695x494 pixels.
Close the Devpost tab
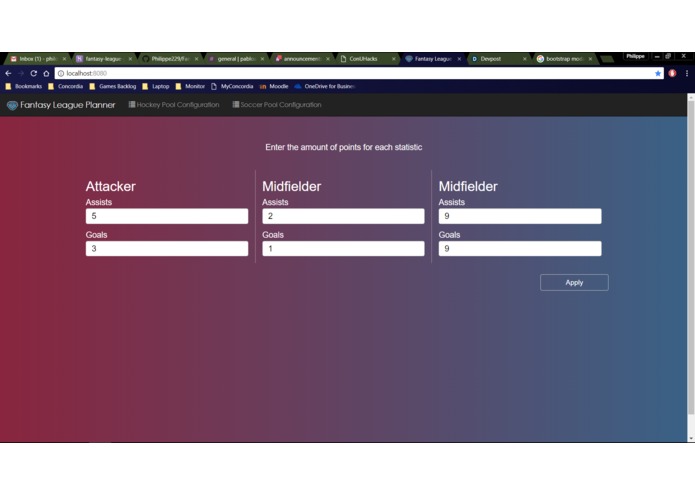pyautogui.click(x=524, y=58)
